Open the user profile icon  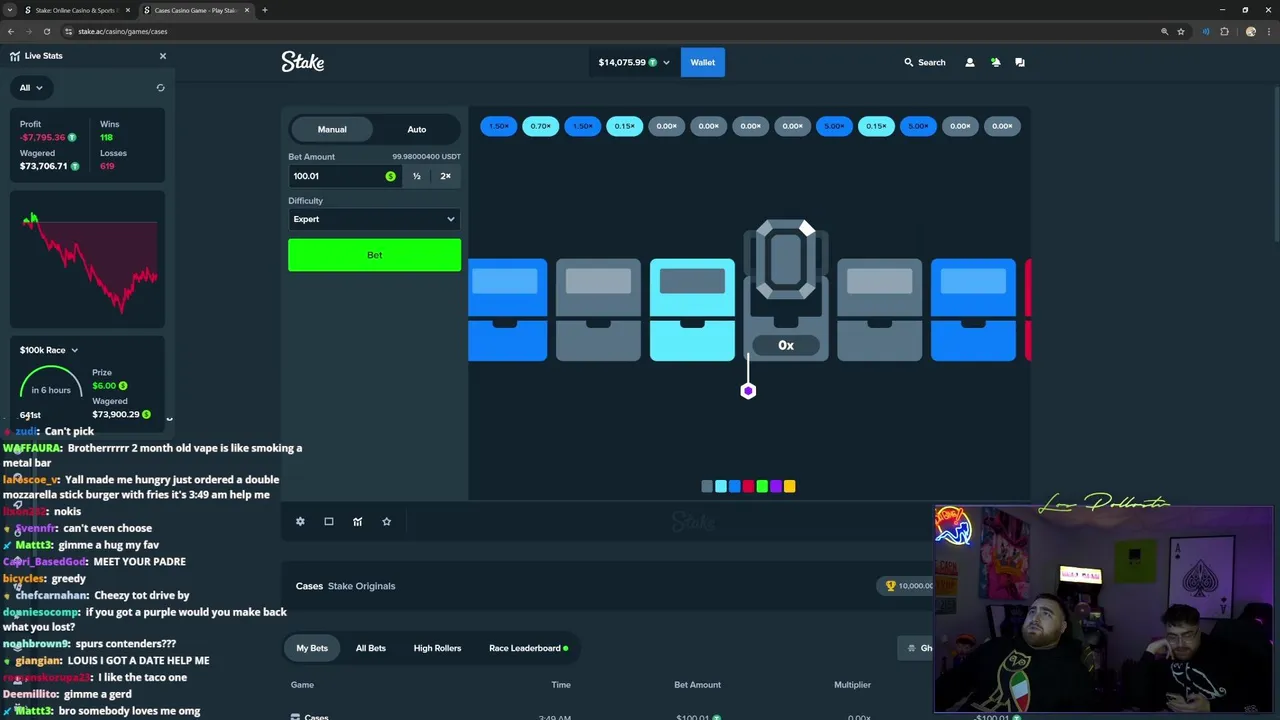point(969,62)
